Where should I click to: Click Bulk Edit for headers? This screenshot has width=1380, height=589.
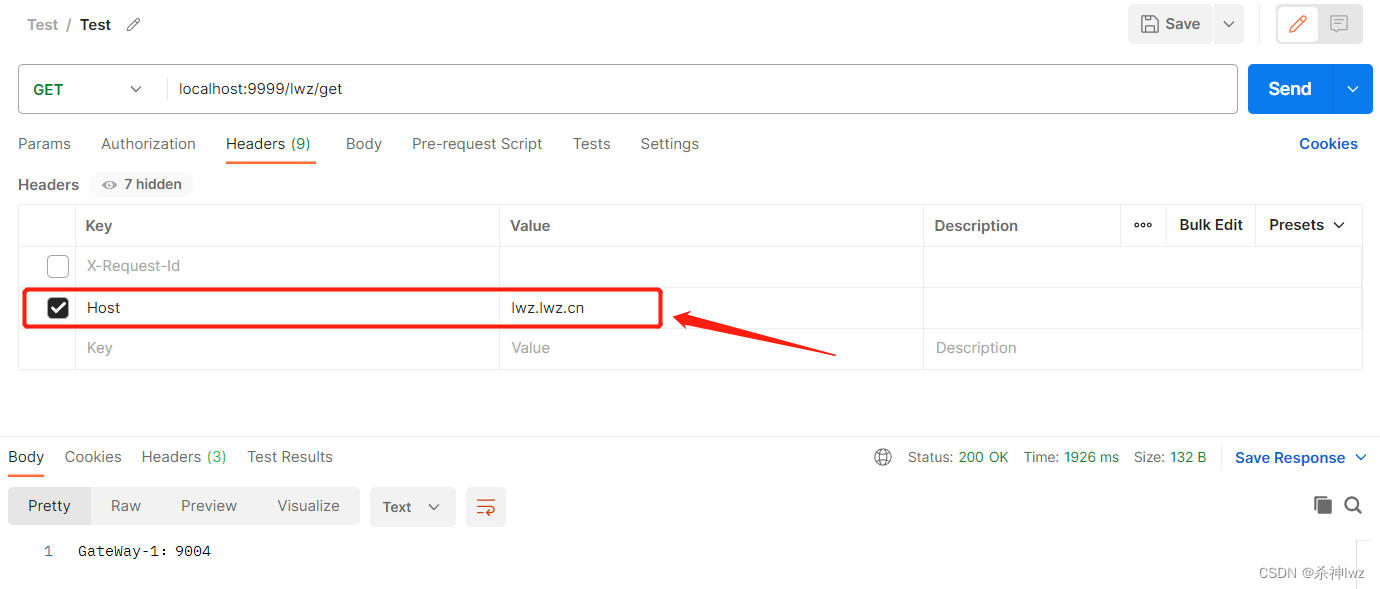pyautogui.click(x=1211, y=225)
